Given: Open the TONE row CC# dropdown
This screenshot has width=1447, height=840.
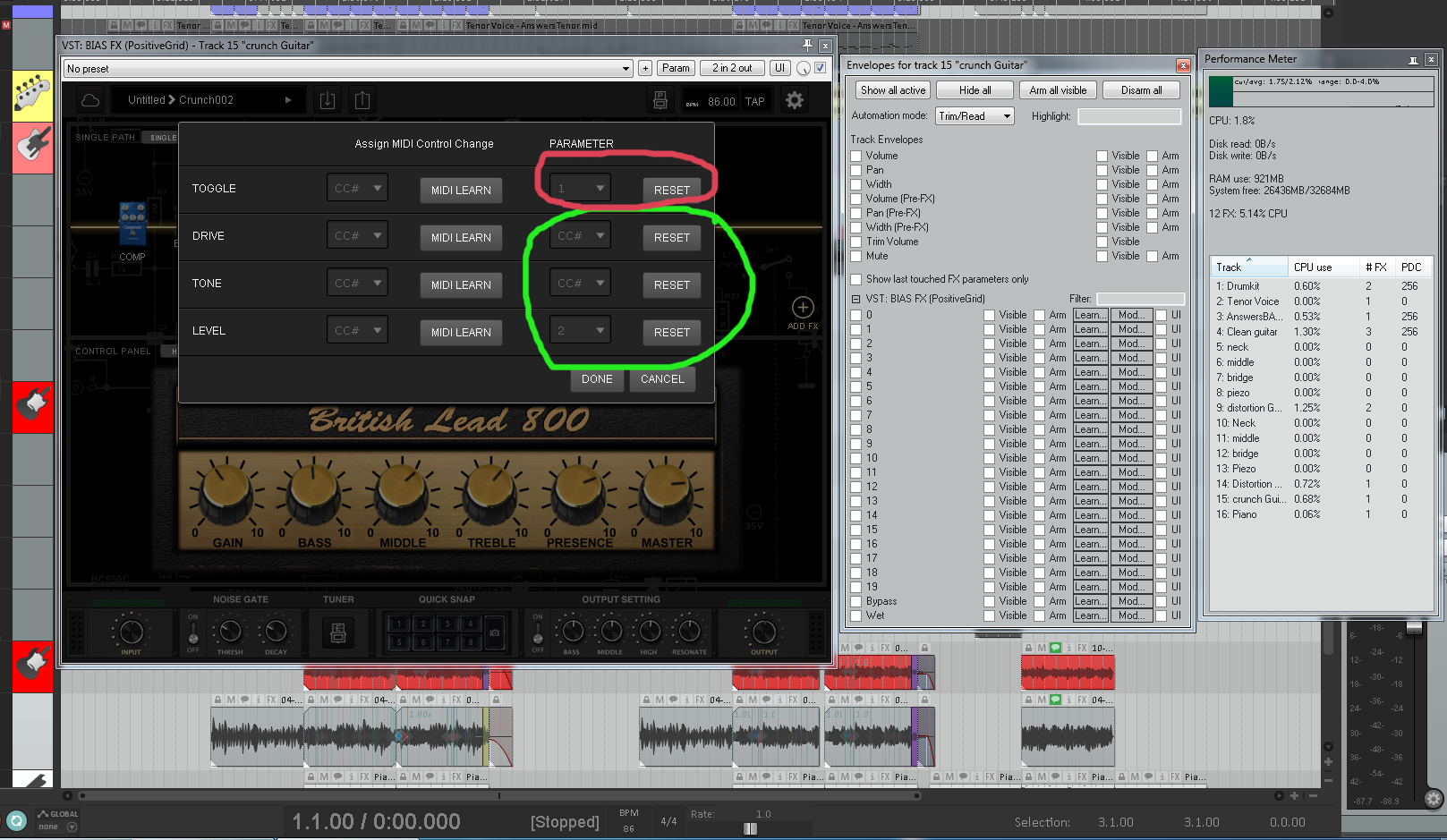Looking at the screenshot, I should click(357, 284).
